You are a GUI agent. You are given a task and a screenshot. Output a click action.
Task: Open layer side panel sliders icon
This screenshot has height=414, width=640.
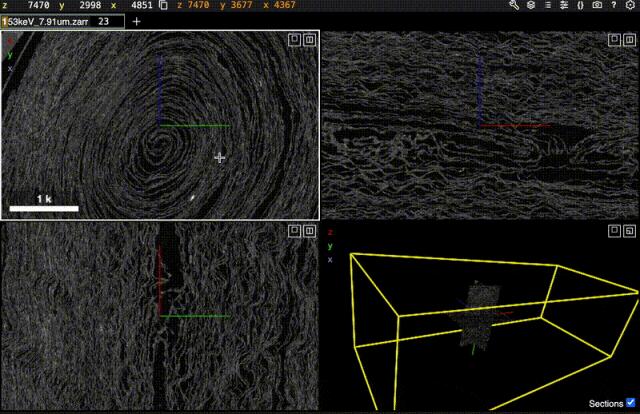[563, 5]
